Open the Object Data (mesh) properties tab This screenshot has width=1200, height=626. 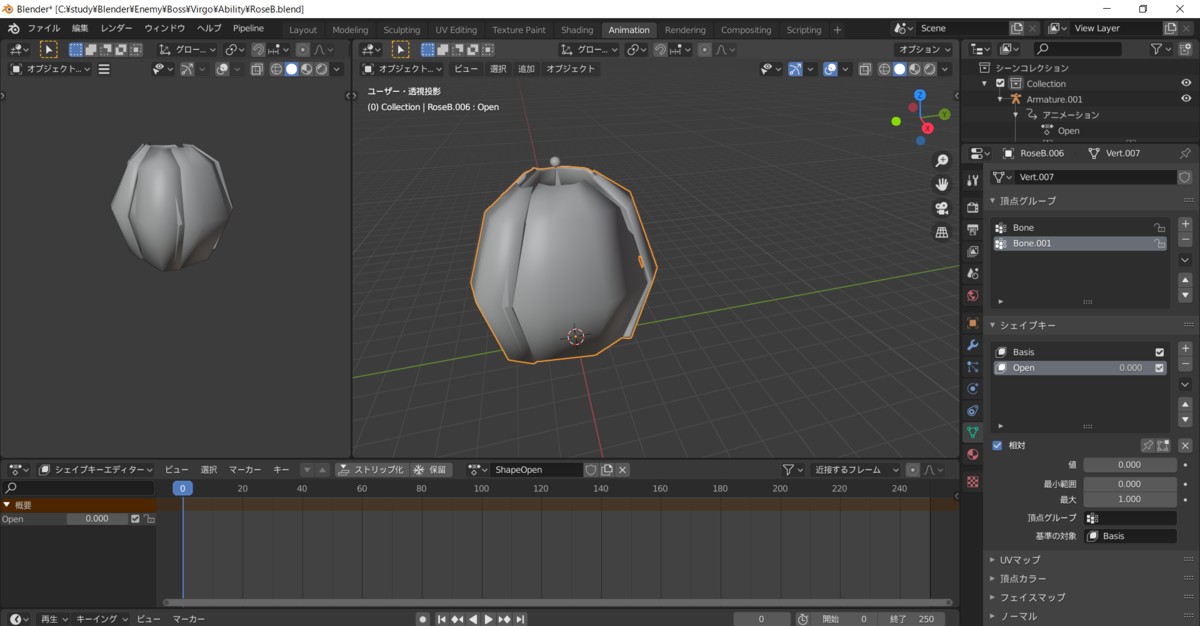[972, 432]
